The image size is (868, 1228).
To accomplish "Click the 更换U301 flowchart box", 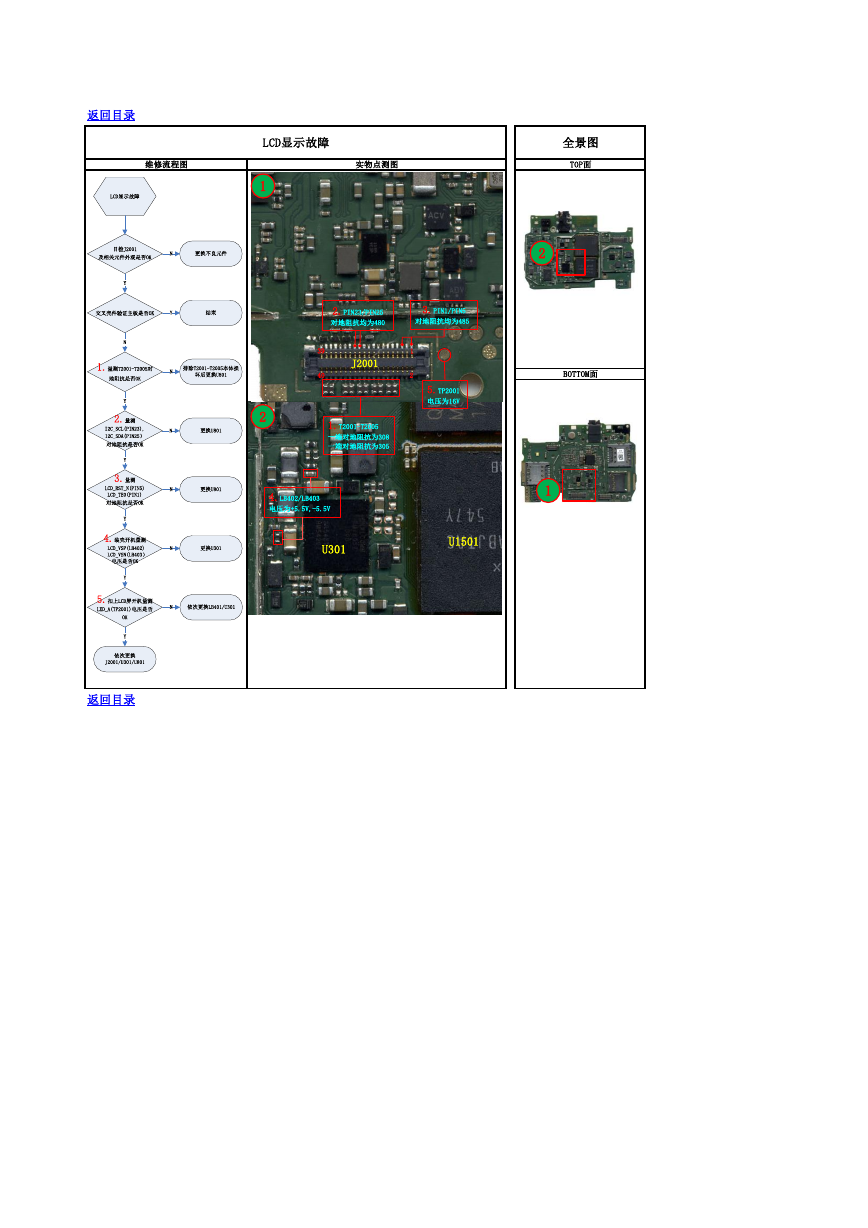I will click(211, 548).
